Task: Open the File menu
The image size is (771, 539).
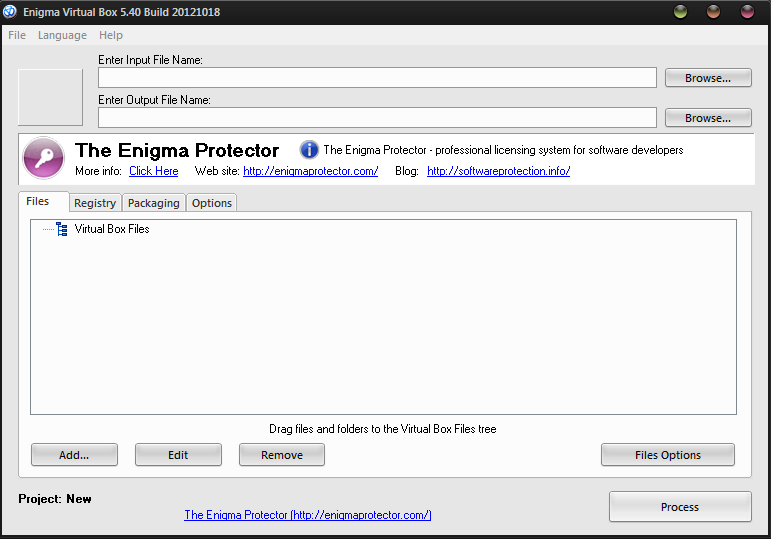Action: pos(17,35)
